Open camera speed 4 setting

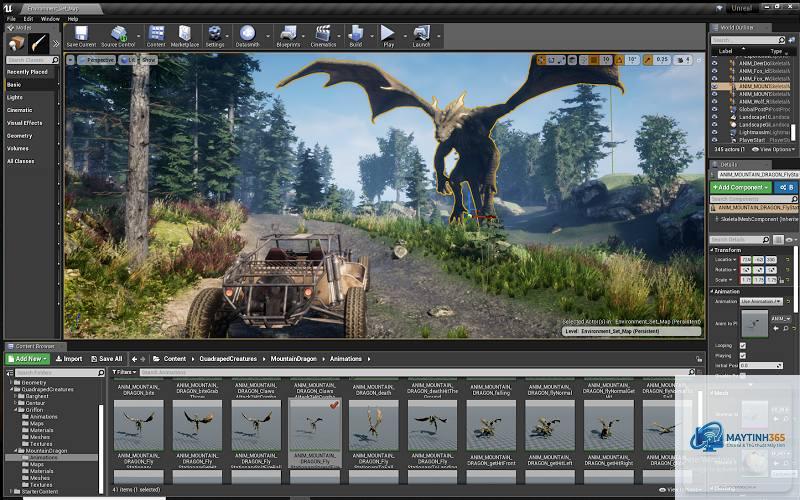tap(683, 60)
